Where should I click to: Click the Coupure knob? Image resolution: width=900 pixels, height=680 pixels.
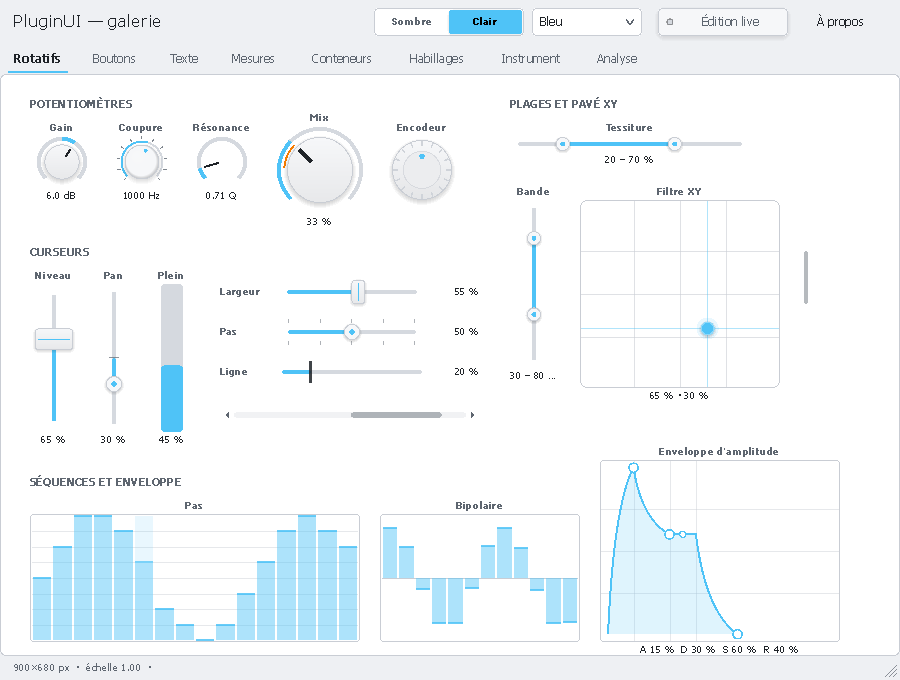pos(141,161)
